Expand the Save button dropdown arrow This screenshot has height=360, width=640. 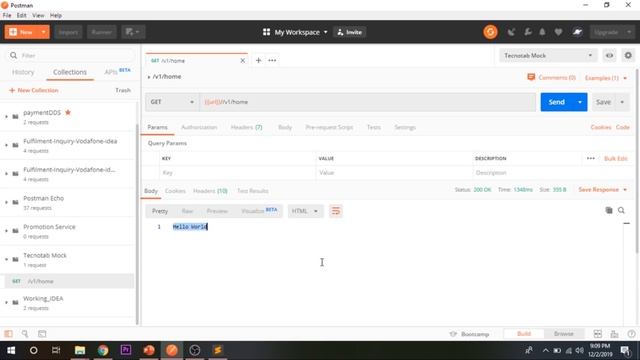tap(622, 102)
